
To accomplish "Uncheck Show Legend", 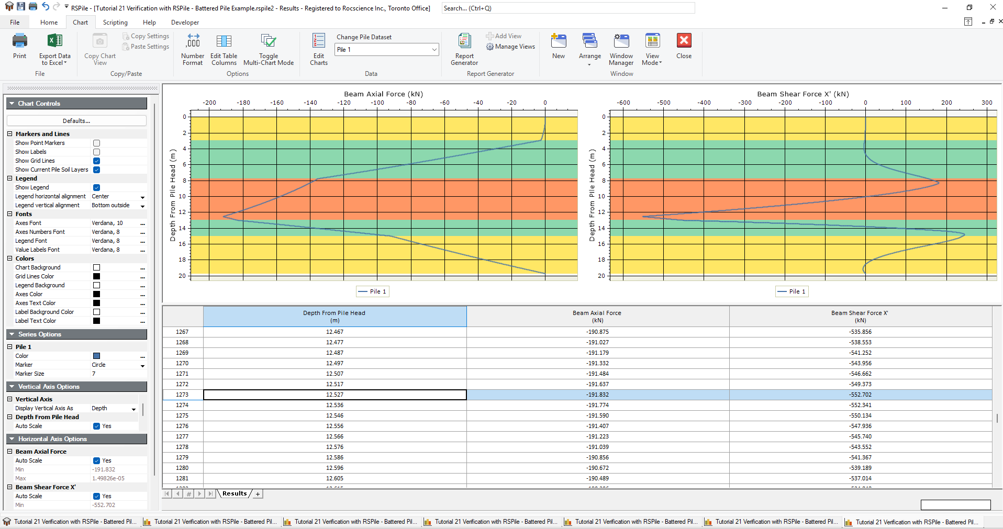I will point(97,188).
